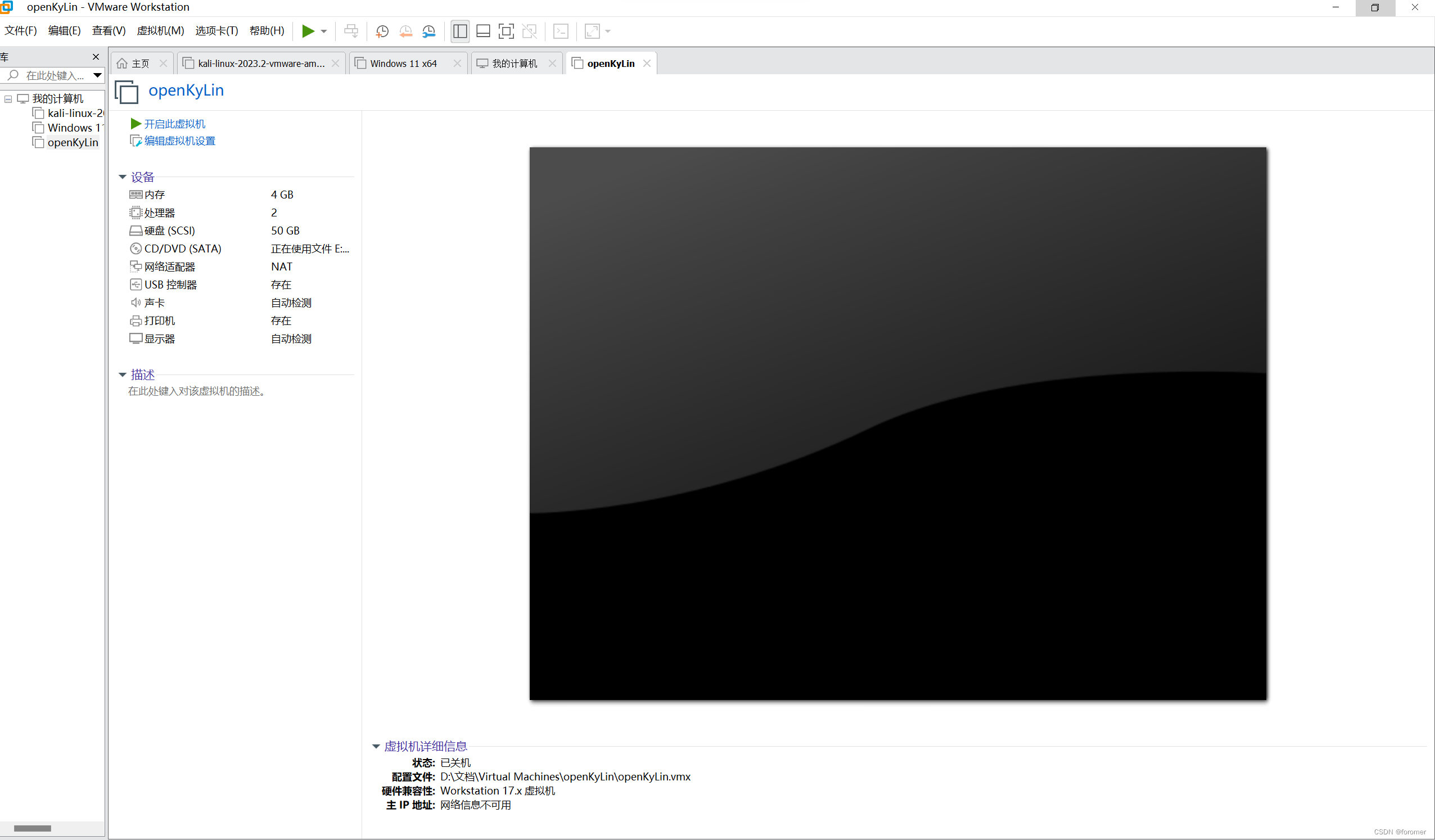Click the 开启此虚拟机 link

click(174, 124)
